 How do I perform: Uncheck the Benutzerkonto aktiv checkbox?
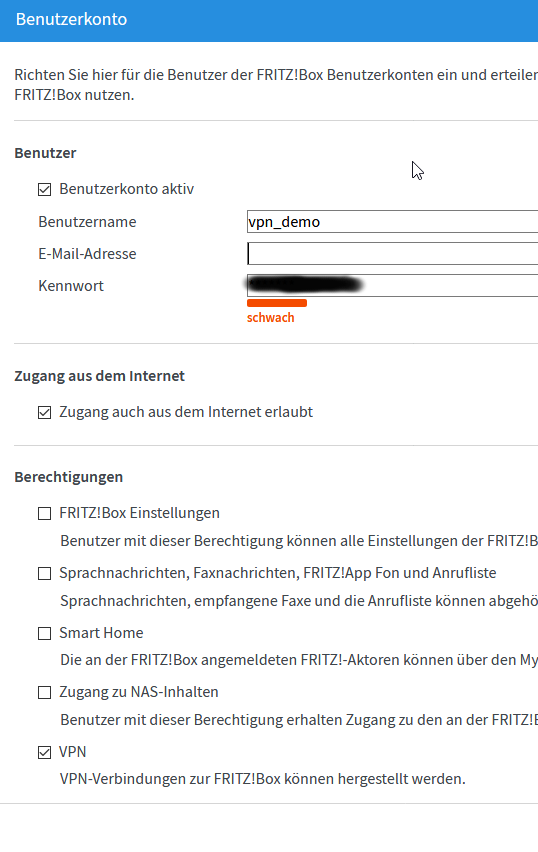[x=45, y=190]
